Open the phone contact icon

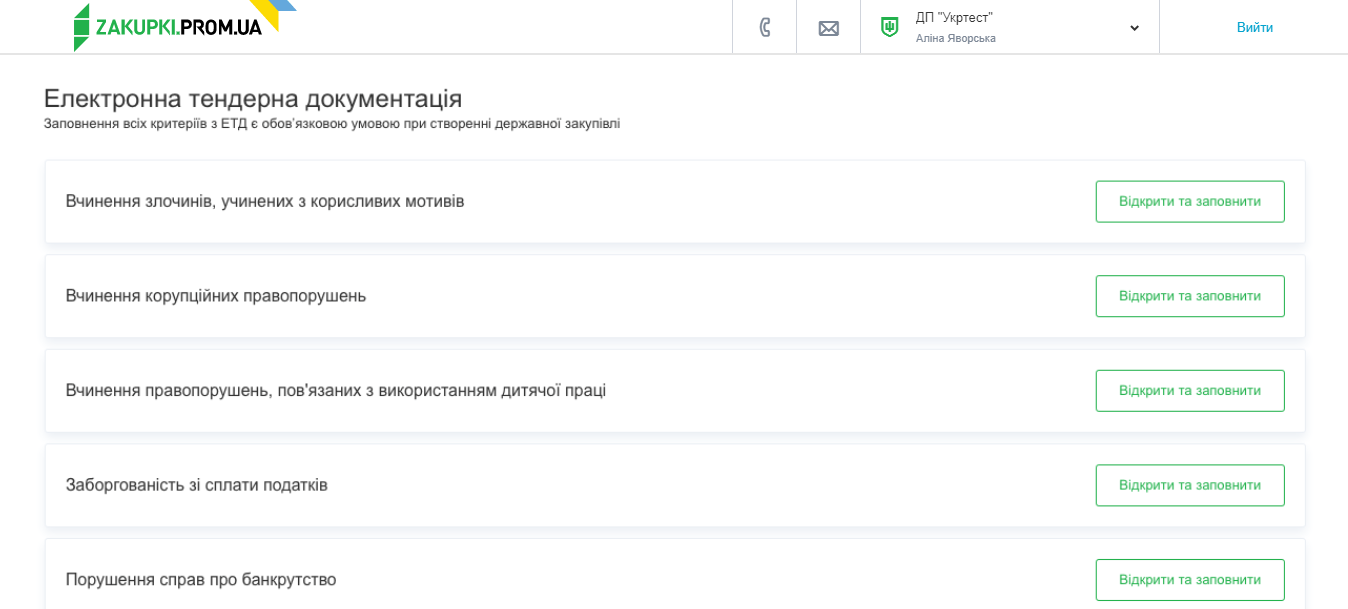click(x=765, y=27)
